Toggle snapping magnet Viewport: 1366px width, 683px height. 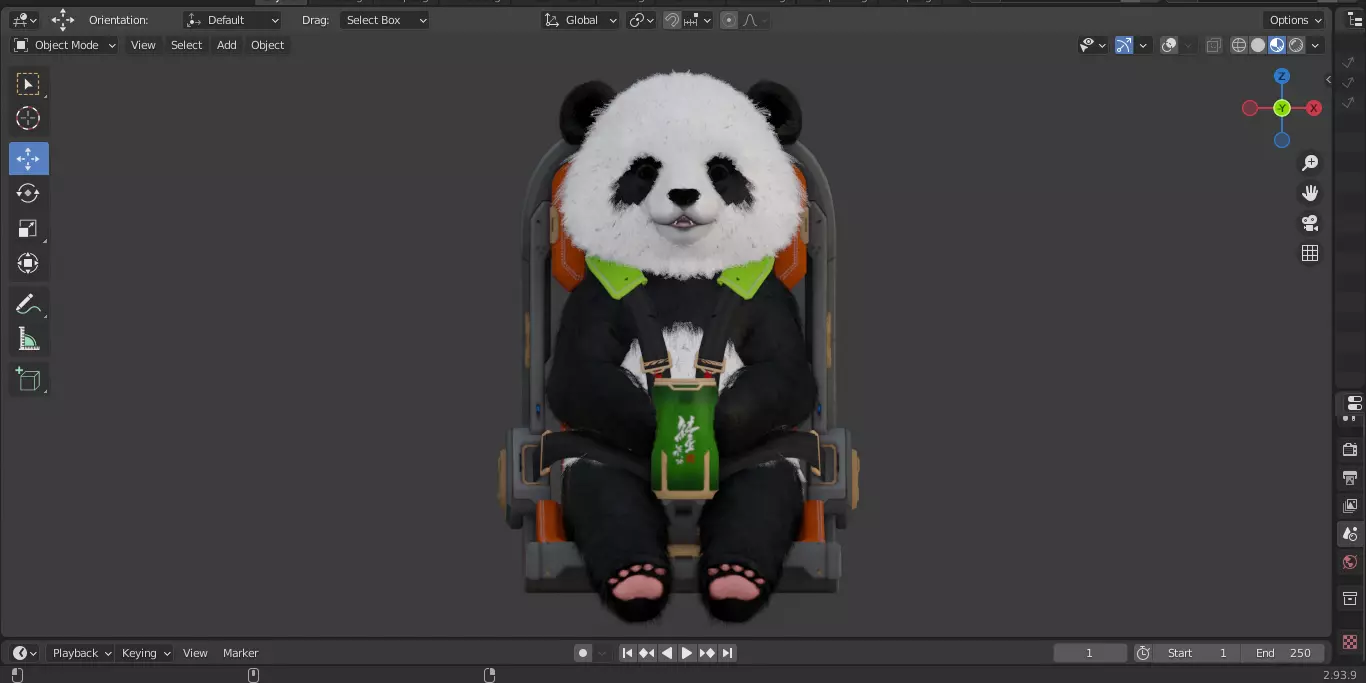tap(672, 20)
